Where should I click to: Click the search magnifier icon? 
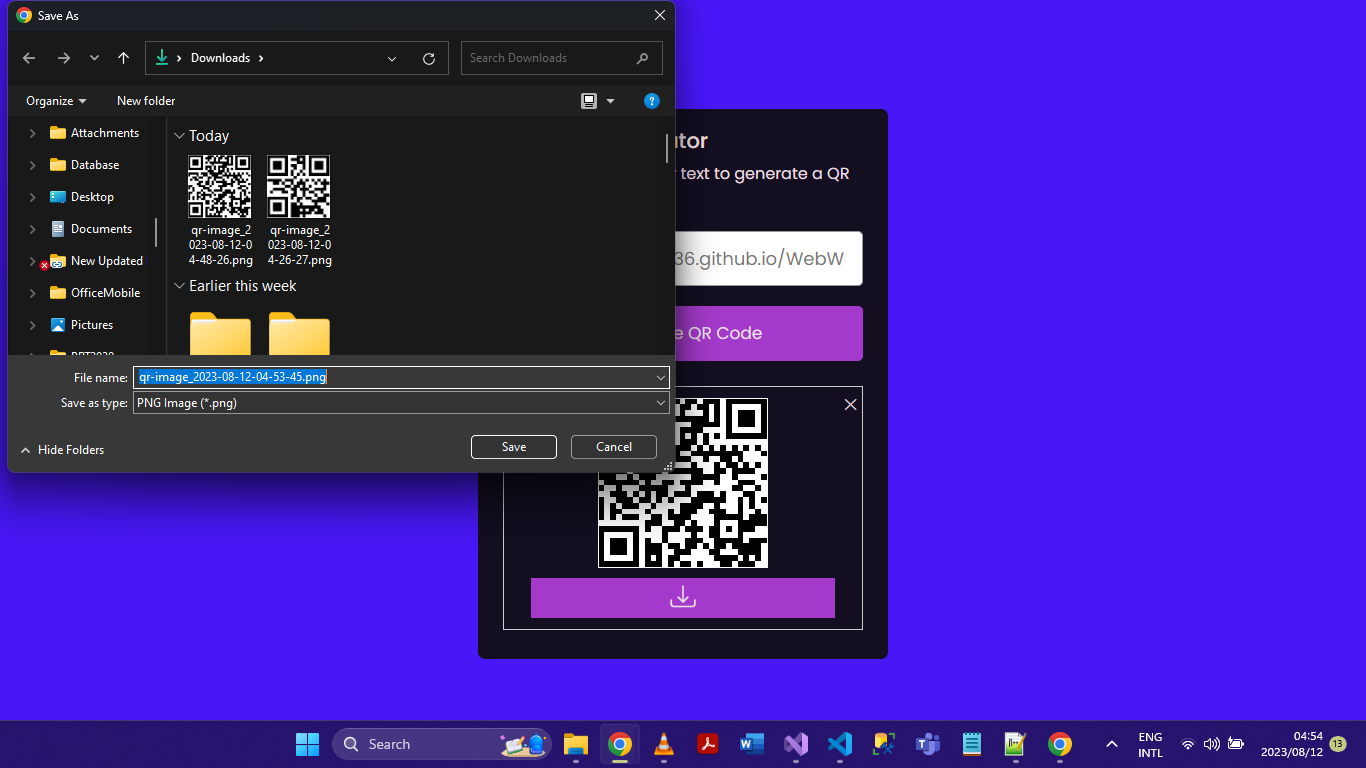pos(642,58)
